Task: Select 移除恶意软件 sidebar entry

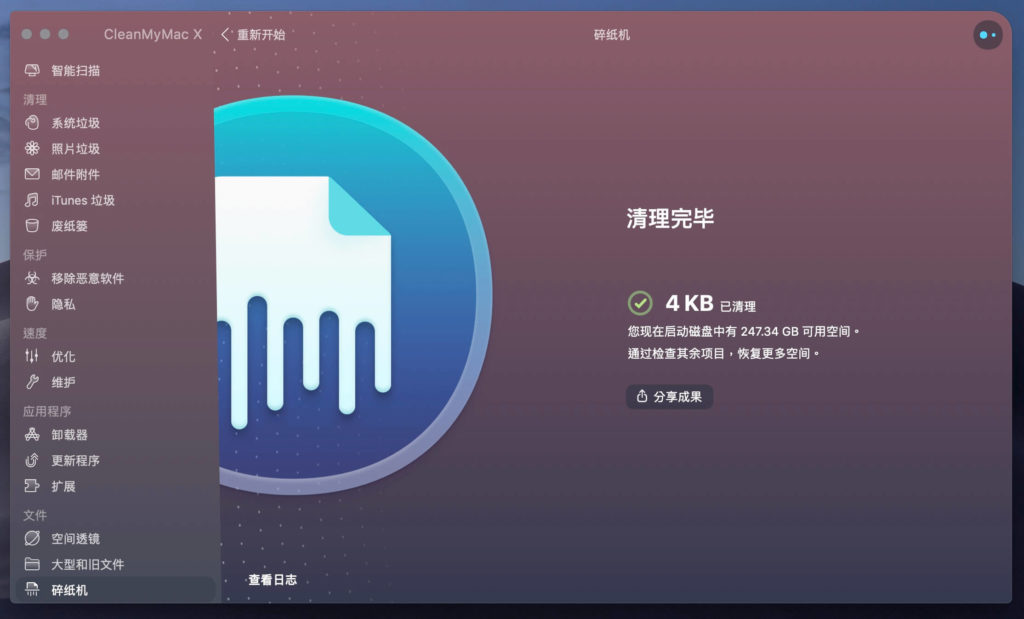Action: tap(88, 278)
